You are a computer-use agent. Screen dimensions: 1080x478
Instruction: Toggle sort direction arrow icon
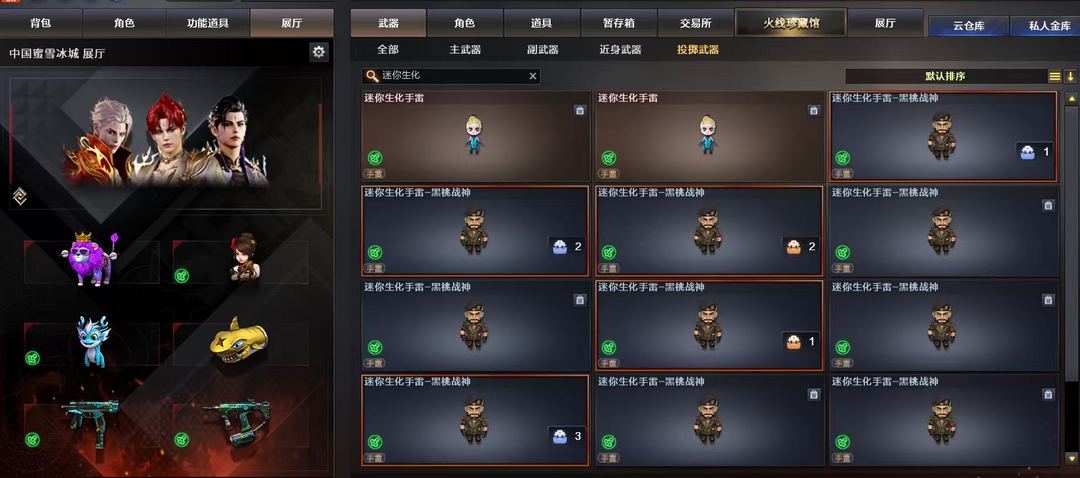[1071, 76]
